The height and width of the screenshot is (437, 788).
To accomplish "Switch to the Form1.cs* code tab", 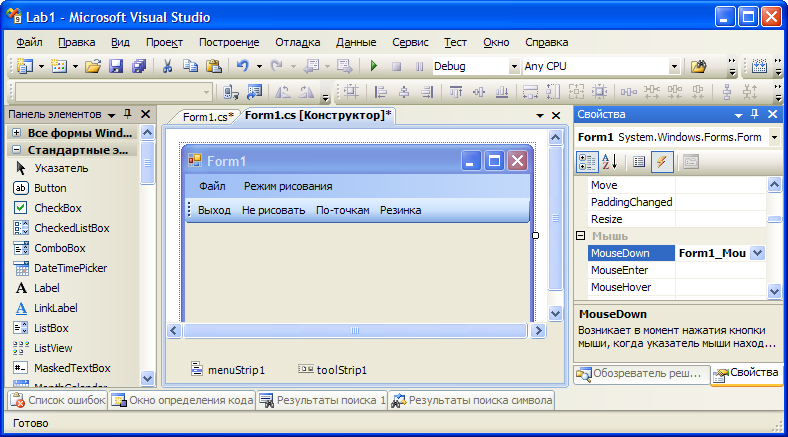I will (208, 117).
